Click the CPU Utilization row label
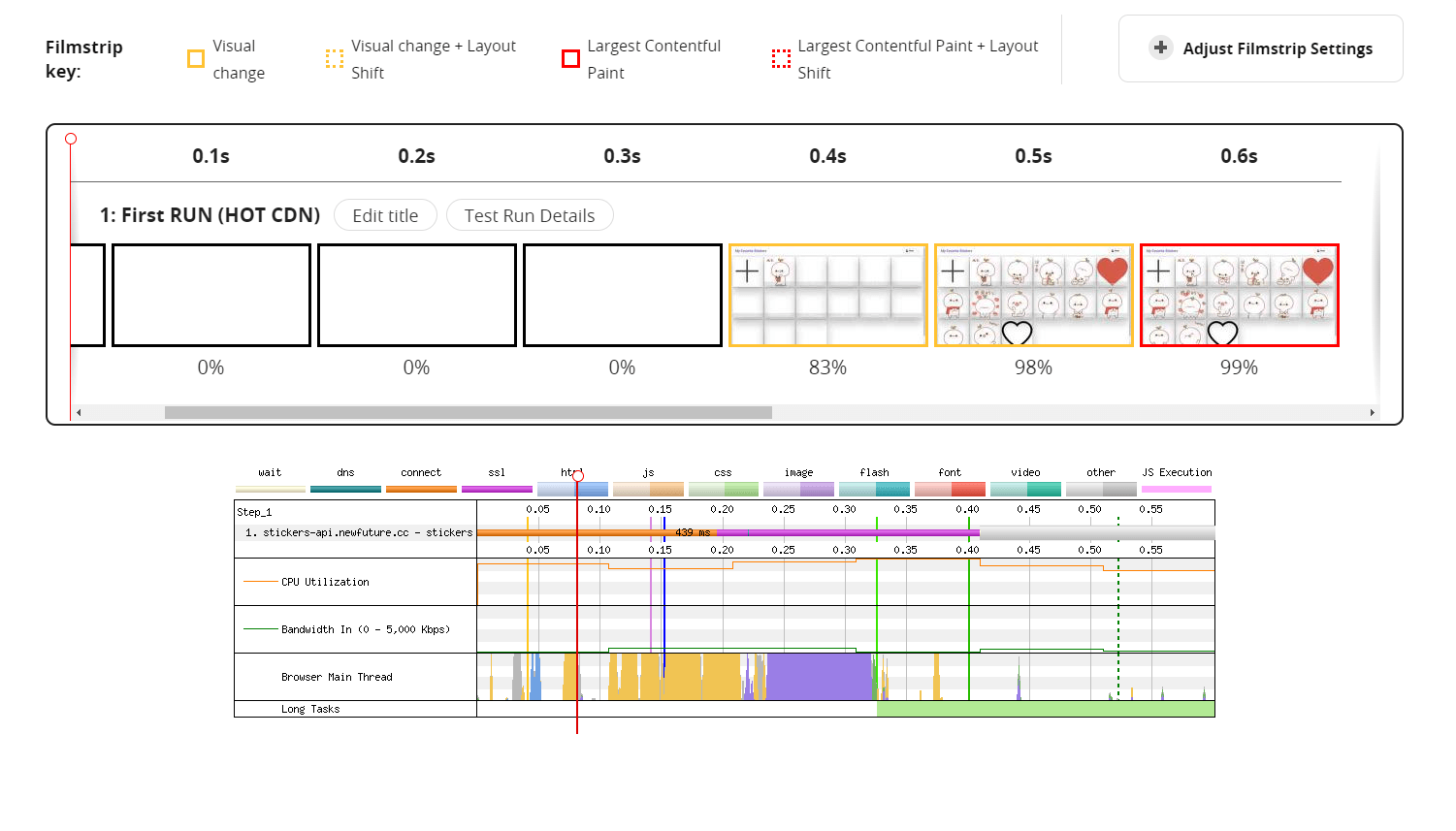Image resolution: width=1456 pixels, height=831 pixels. coord(325,582)
